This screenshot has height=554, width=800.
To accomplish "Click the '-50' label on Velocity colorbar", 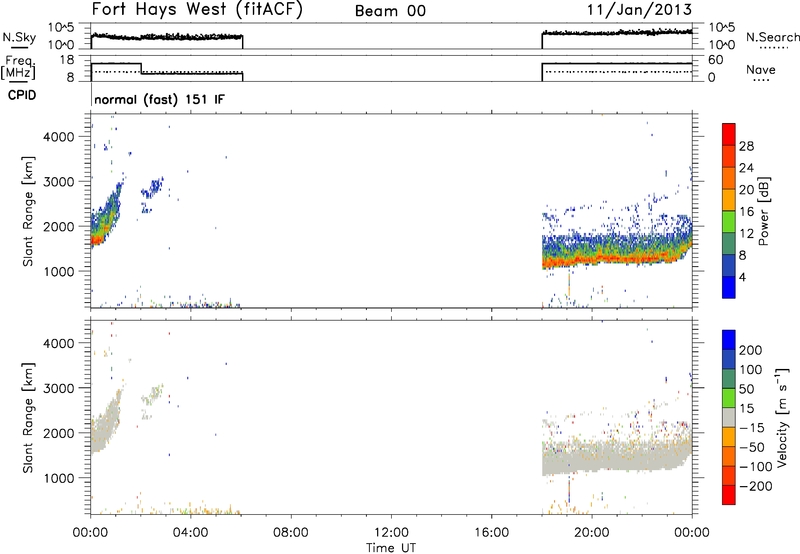I will (750, 447).
